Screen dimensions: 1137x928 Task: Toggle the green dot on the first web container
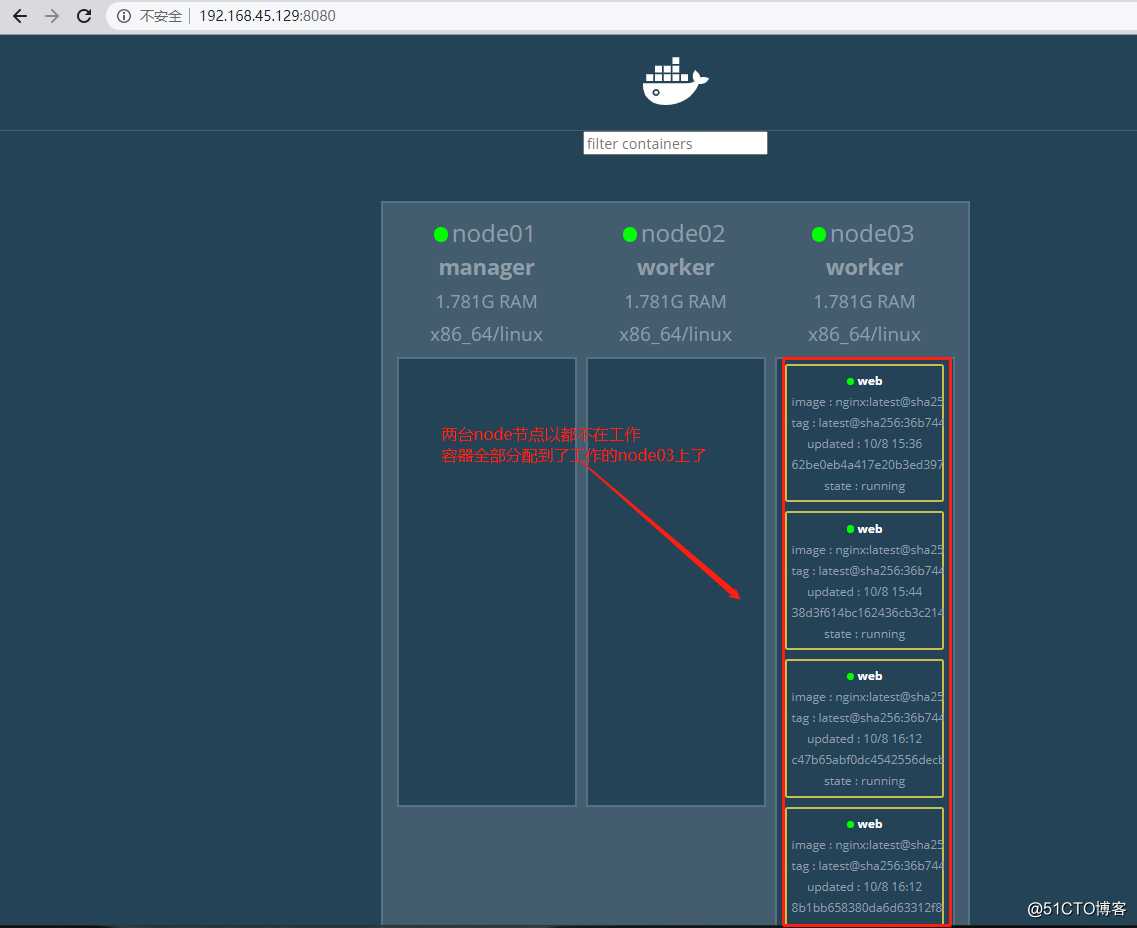(x=852, y=381)
